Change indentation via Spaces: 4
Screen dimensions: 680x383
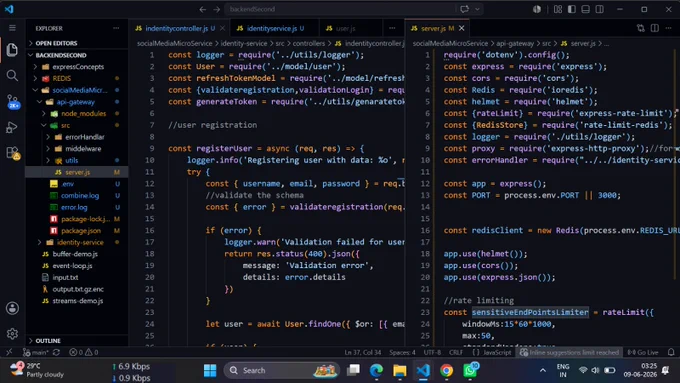pyautogui.click(x=402, y=352)
